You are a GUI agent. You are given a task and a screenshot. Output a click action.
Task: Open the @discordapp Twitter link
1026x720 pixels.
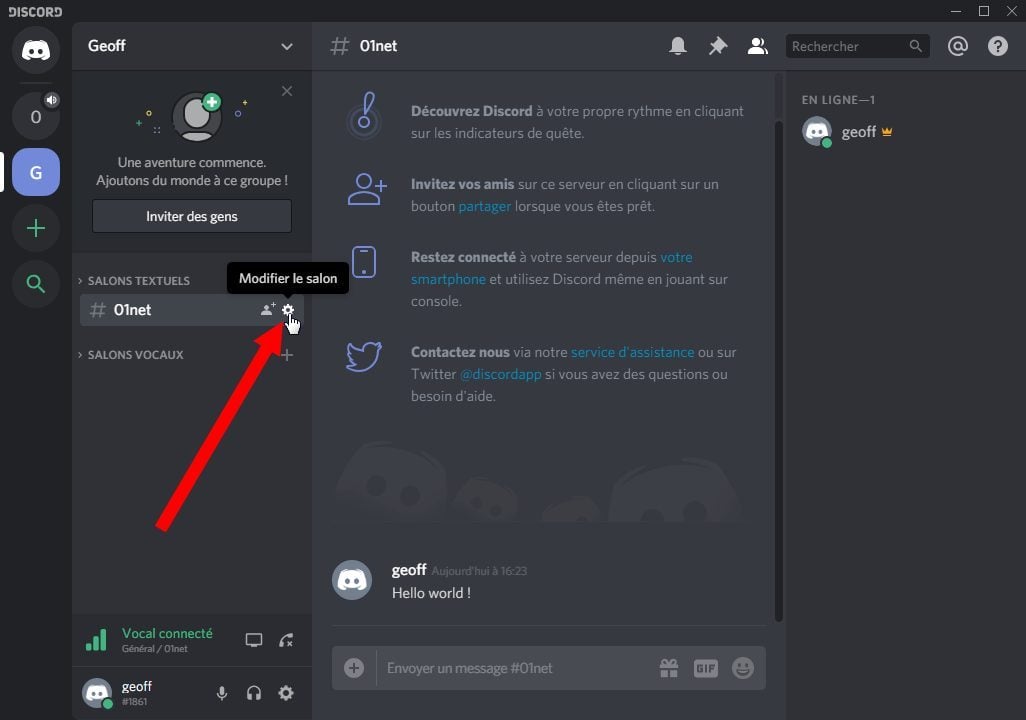click(501, 374)
